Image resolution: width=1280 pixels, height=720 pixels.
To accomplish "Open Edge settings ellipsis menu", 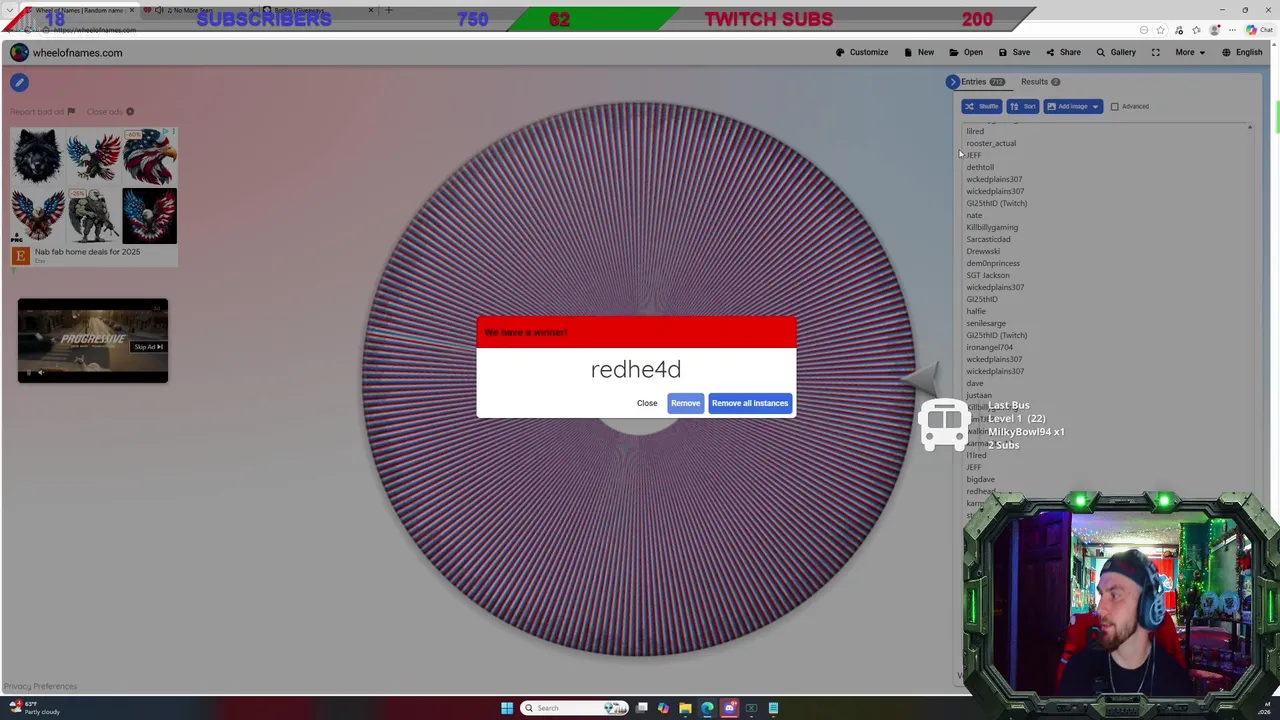I will [x=1232, y=30].
